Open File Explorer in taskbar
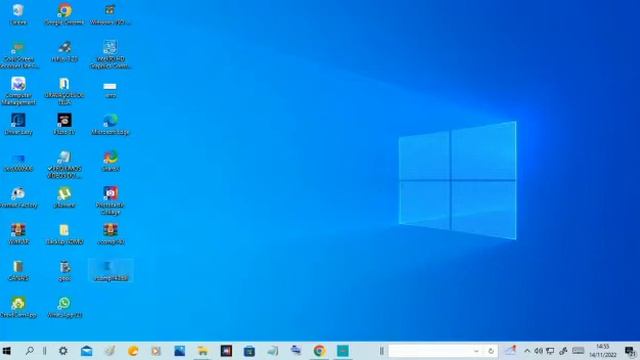The width and height of the screenshot is (640, 360). [203, 351]
